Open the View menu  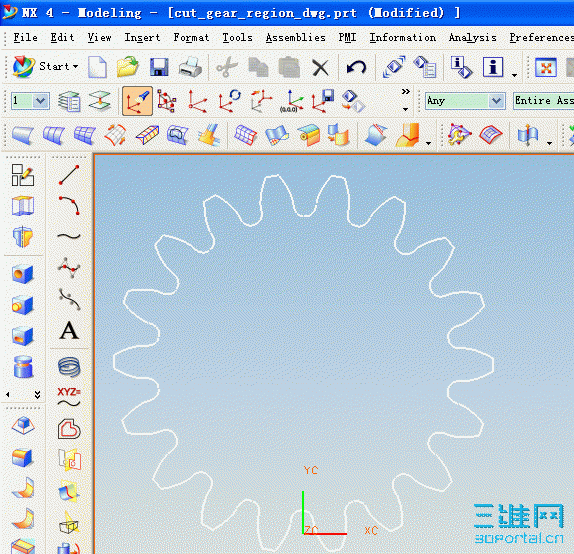coord(99,38)
